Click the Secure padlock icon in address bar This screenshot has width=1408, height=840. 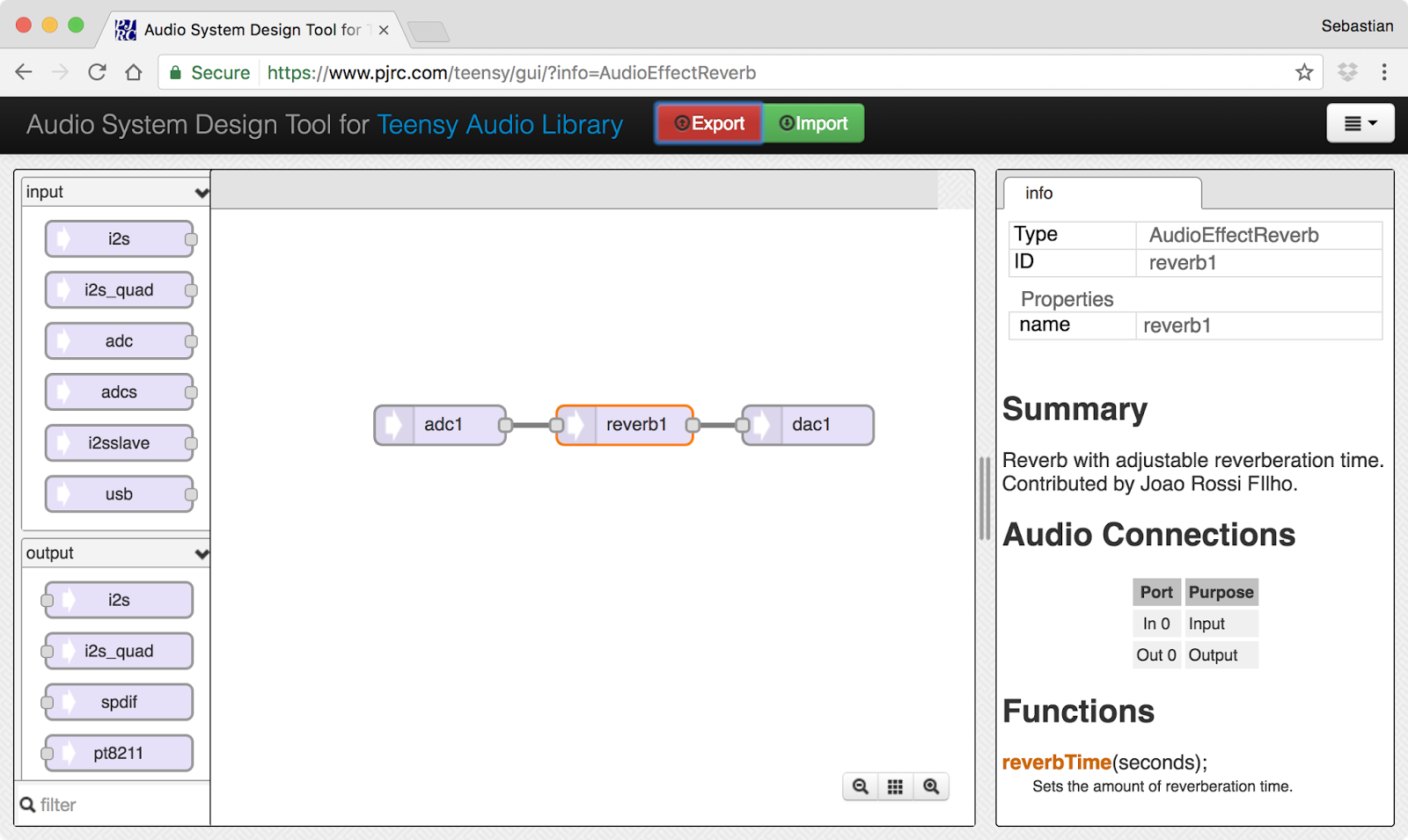pyautogui.click(x=176, y=73)
